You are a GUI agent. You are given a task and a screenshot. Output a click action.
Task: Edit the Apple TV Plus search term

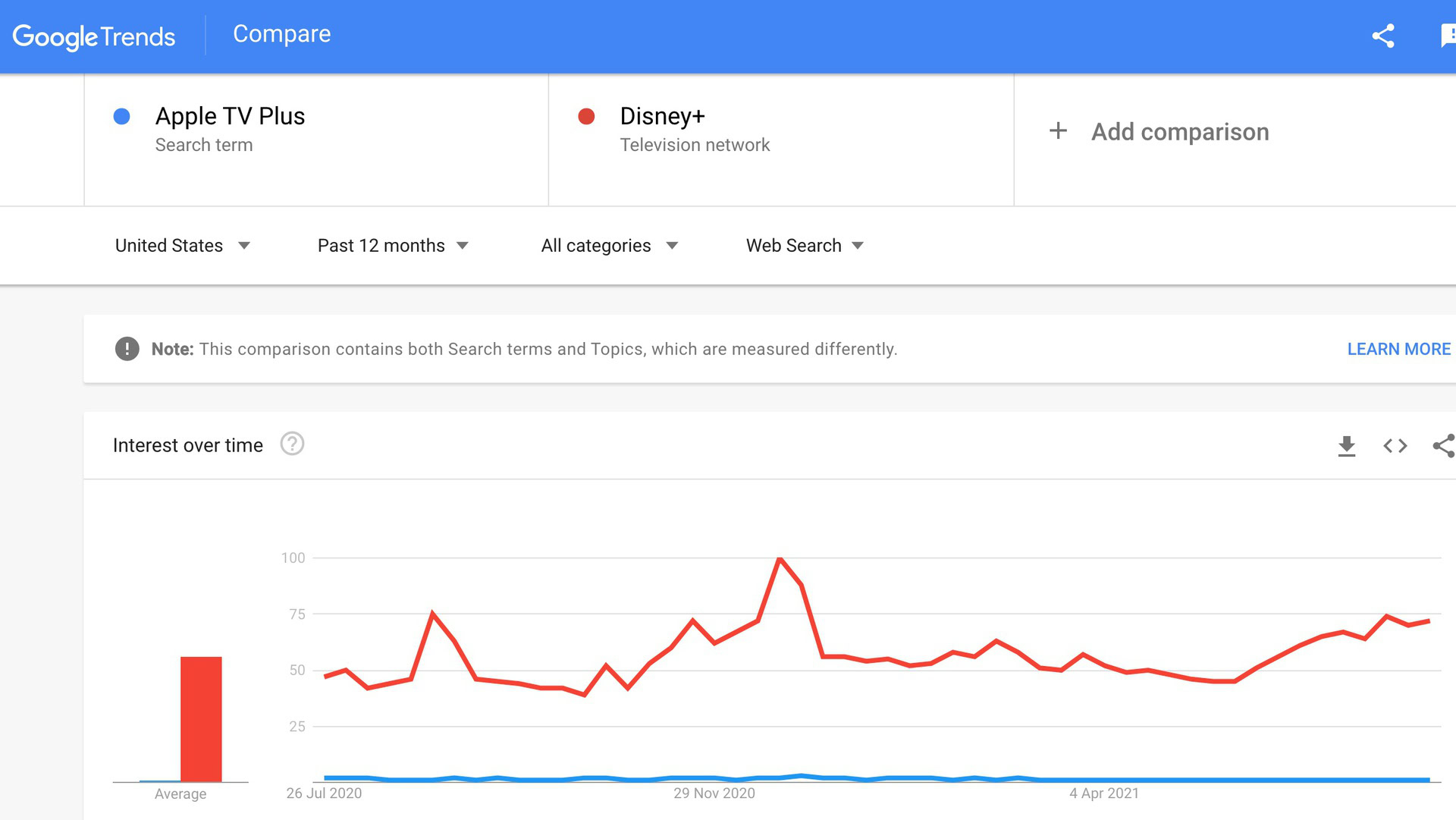(x=230, y=116)
